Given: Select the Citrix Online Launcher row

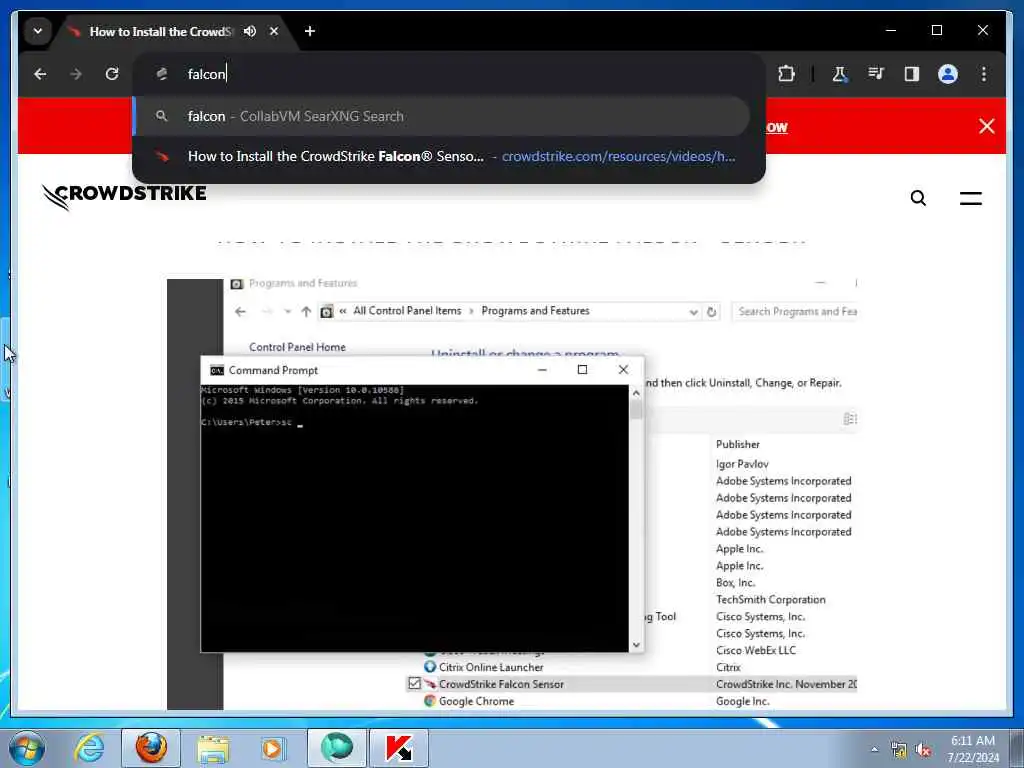Looking at the screenshot, I should (491, 667).
